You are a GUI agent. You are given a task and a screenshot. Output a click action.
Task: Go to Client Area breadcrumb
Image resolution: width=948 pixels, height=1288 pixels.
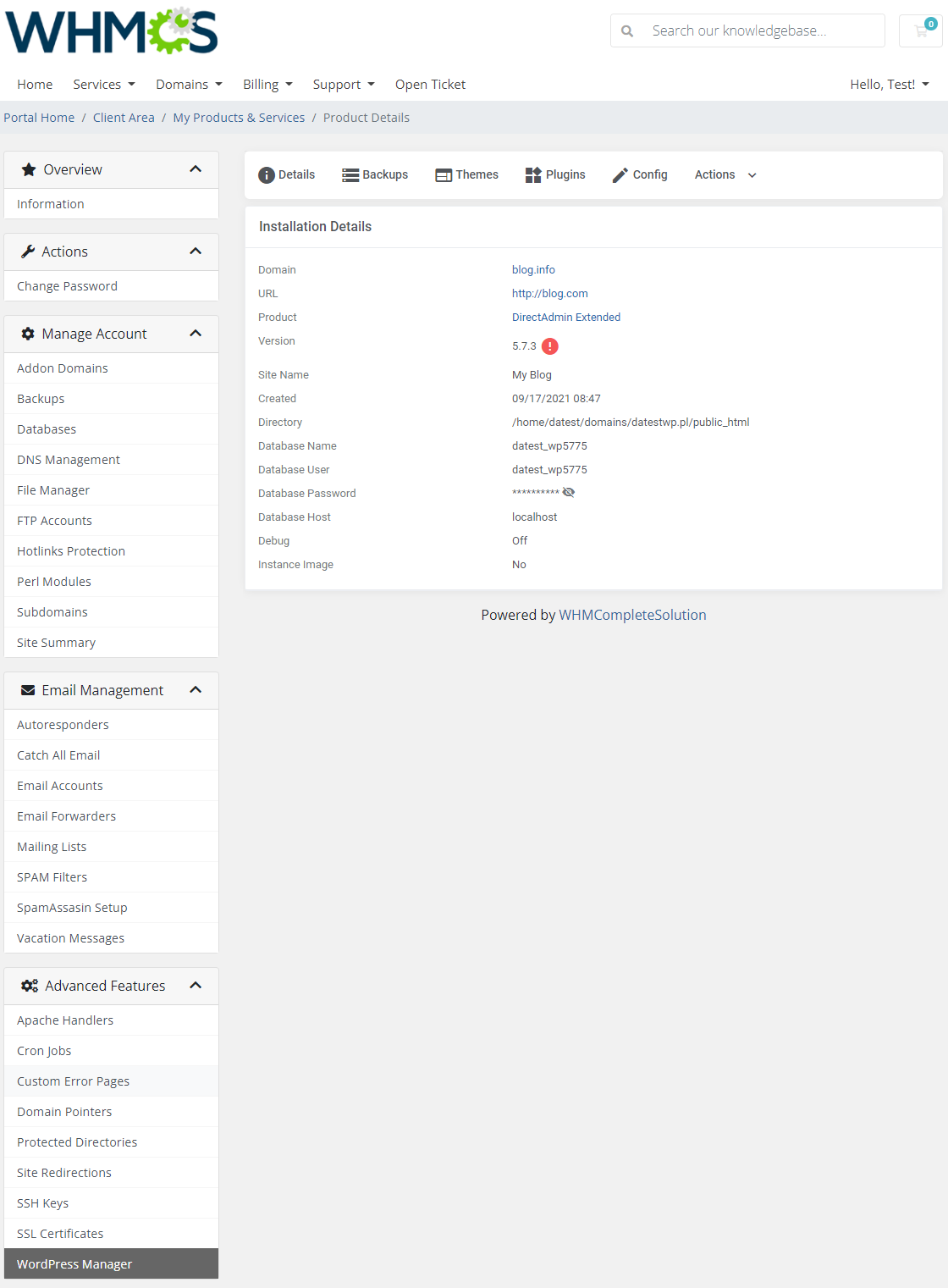pyautogui.click(x=124, y=118)
